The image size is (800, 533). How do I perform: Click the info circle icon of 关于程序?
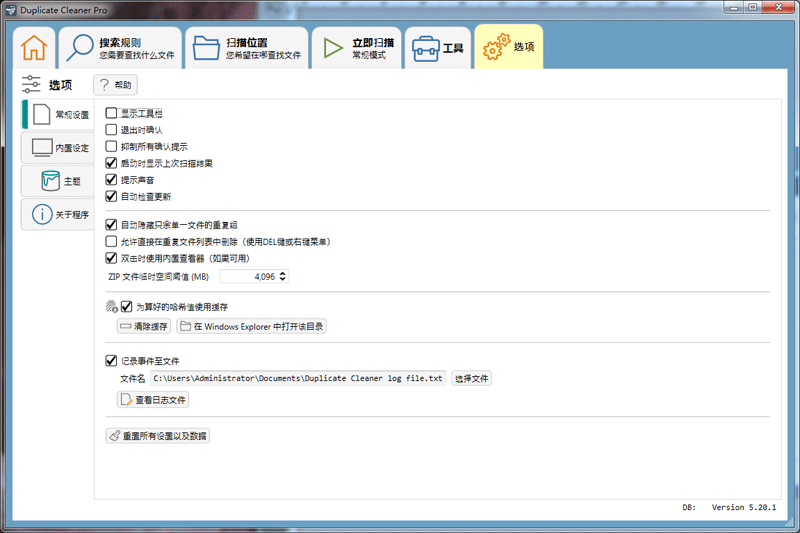(42, 214)
